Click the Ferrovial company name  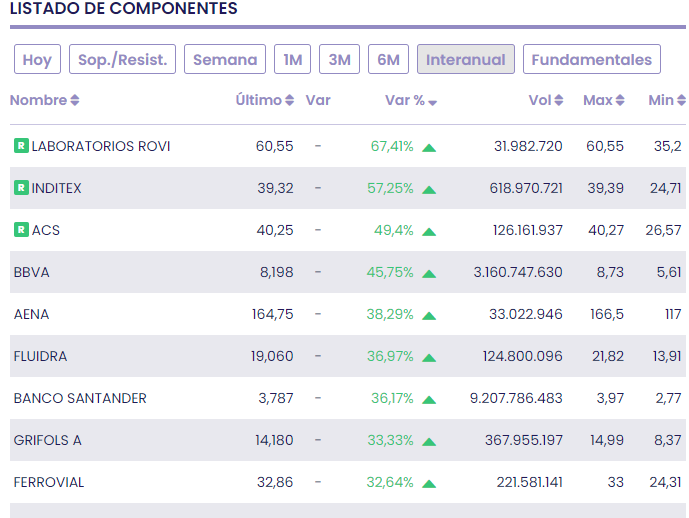point(49,482)
